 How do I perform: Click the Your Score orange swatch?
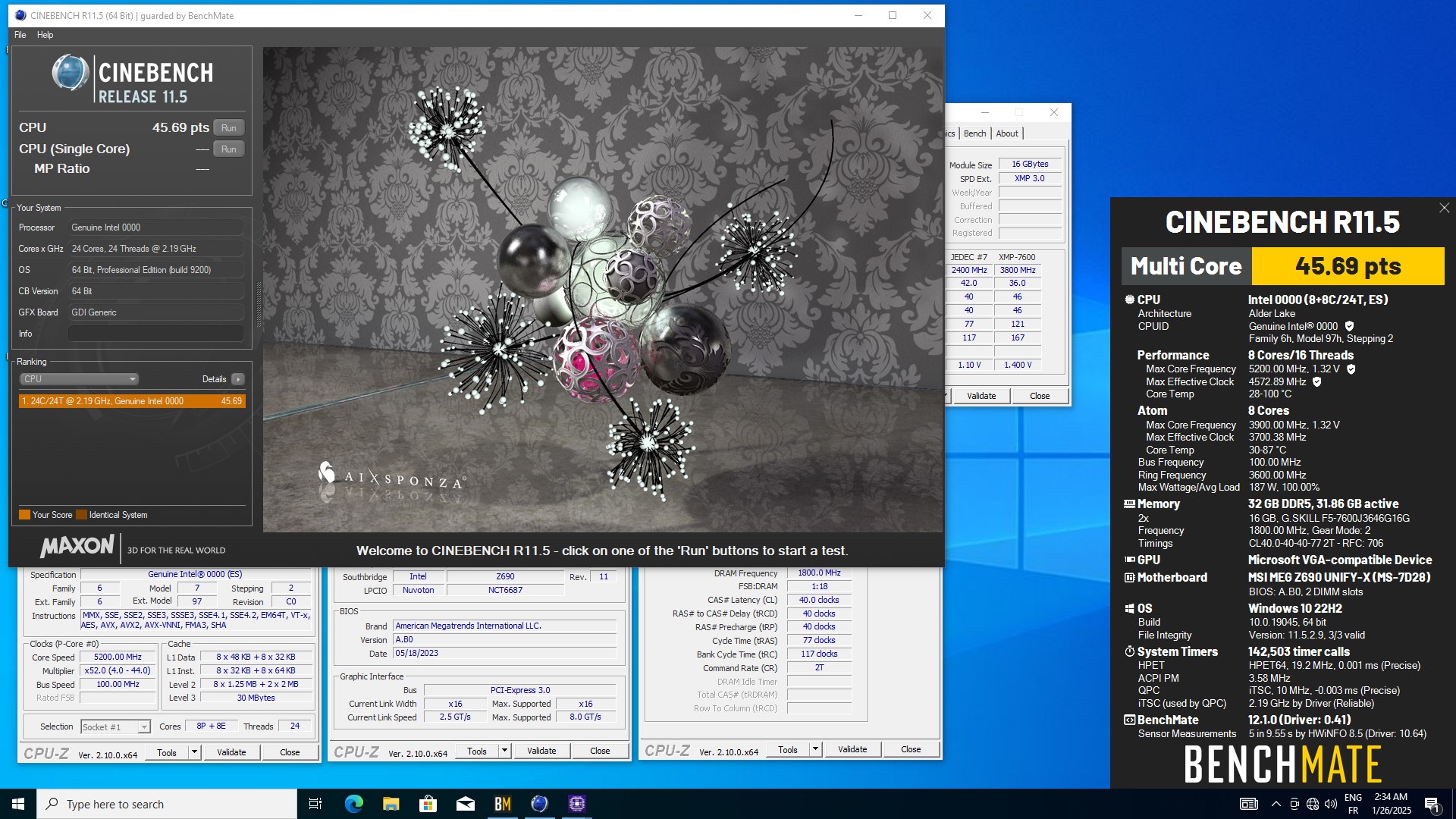(x=24, y=515)
